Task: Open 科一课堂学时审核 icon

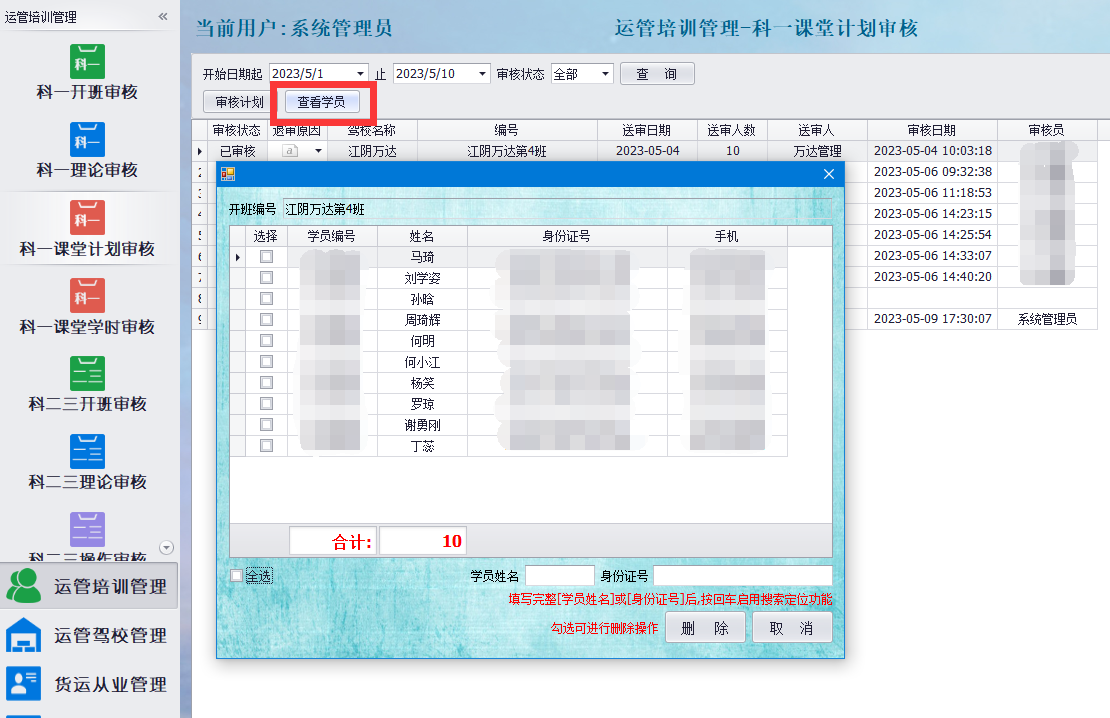Action: (x=87, y=296)
